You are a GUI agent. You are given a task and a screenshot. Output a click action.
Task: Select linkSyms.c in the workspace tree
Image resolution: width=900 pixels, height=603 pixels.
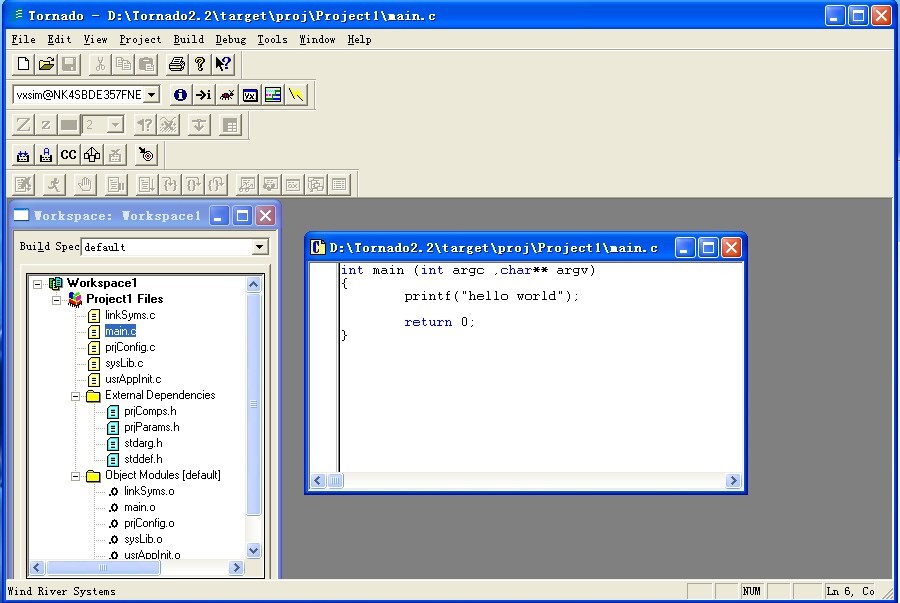coord(130,315)
